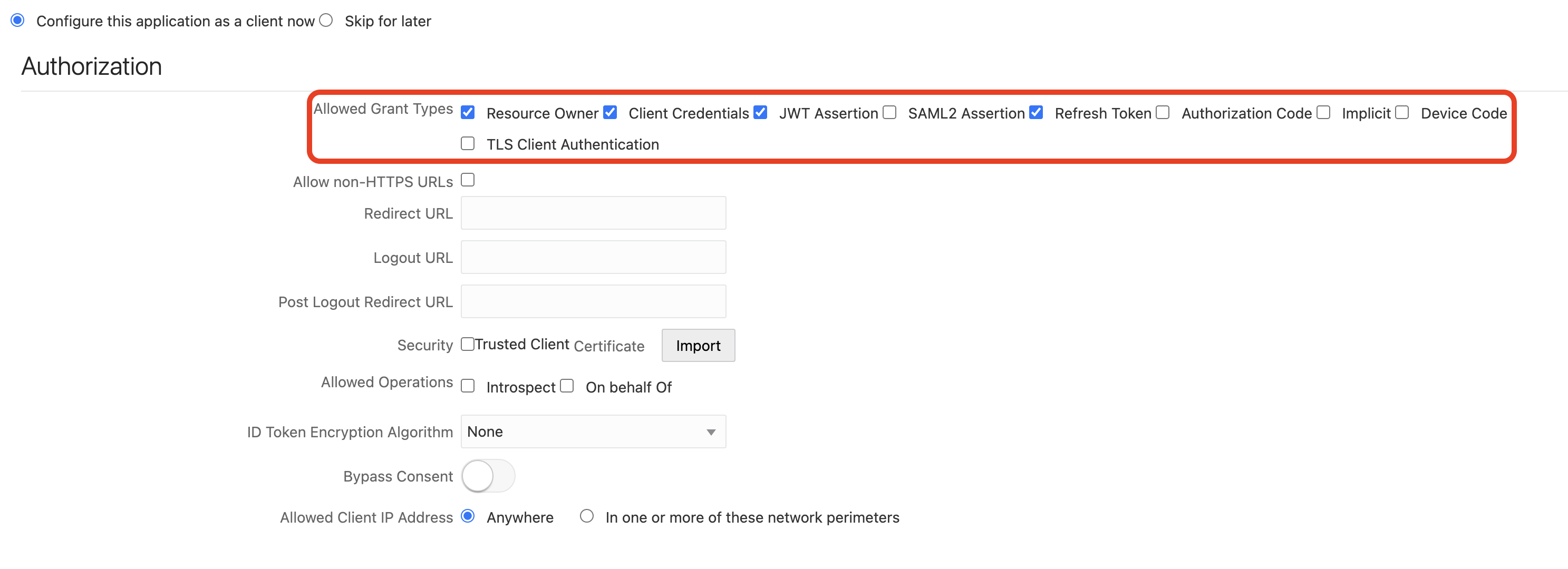This screenshot has width=1568, height=569.
Task: Open ID Token Encryption Algorithm dropdown
Action: [x=593, y=432]
